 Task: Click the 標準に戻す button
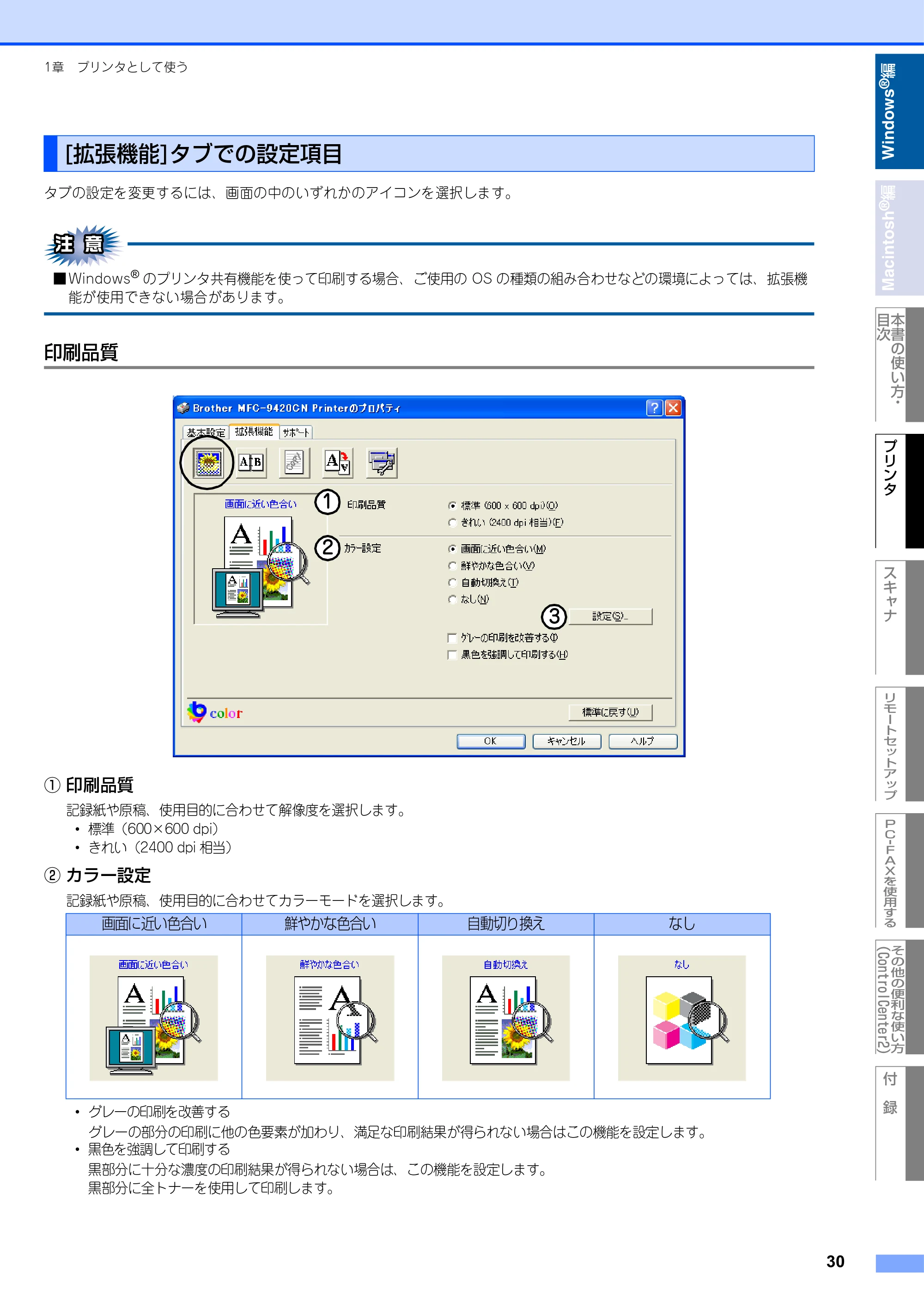[x=610, y=712]
